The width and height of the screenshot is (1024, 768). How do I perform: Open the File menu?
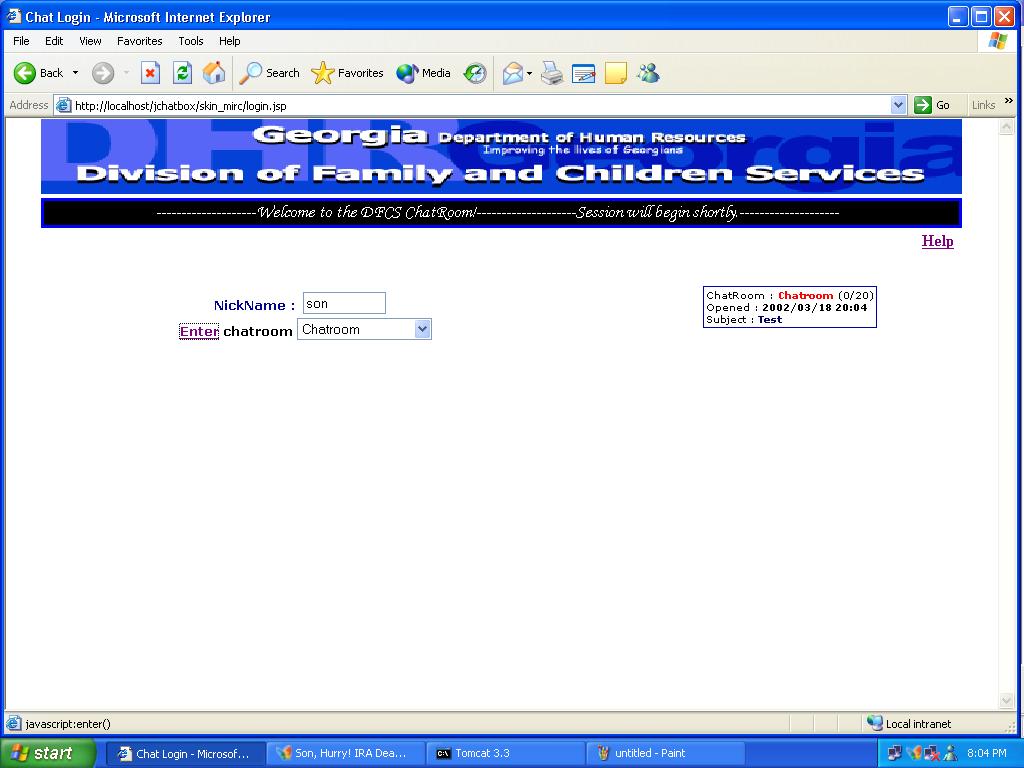21,41
